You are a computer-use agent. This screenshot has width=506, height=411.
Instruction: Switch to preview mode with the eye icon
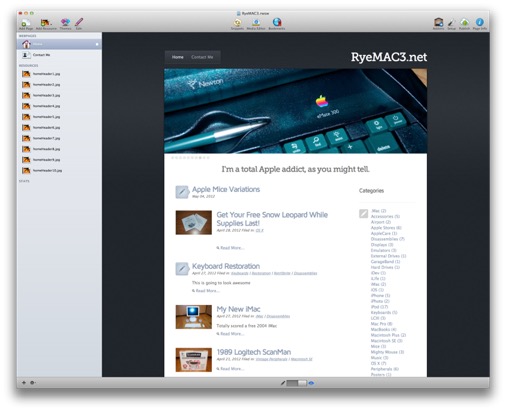(x=311, y=383)
